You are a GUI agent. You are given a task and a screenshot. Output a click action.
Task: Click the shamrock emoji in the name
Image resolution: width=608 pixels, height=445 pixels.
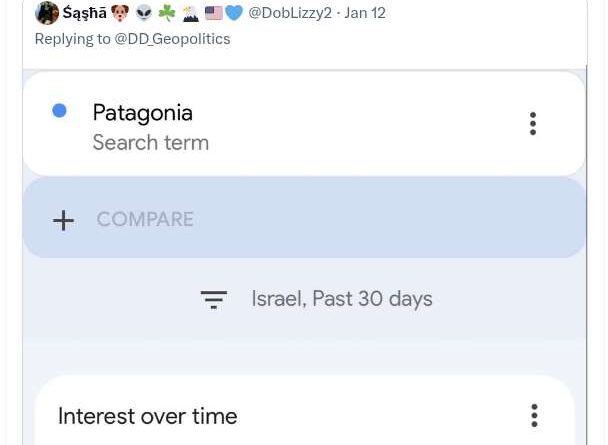pyautogui.click(x=167, y=13)
